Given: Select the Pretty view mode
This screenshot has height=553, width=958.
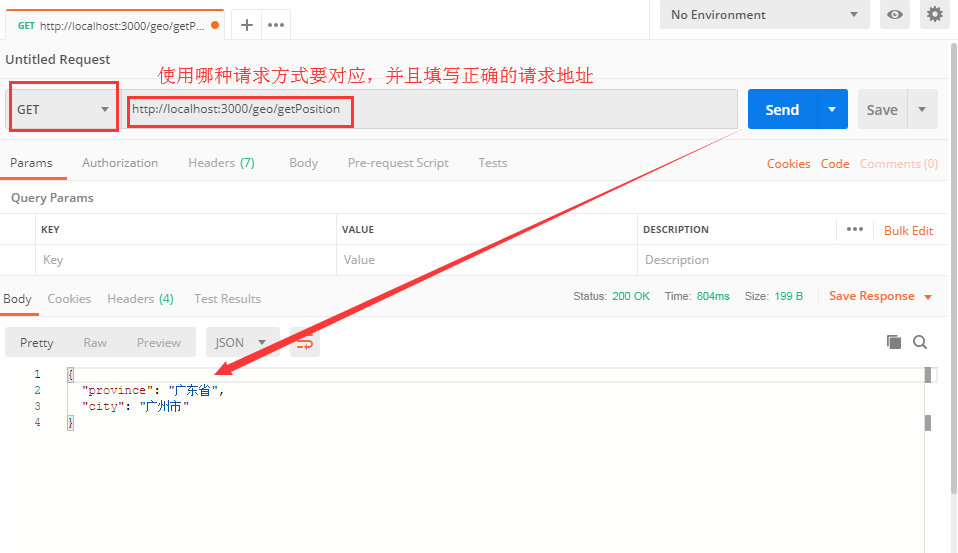Looking at the screenshot, I should click(x=37, y=343).
